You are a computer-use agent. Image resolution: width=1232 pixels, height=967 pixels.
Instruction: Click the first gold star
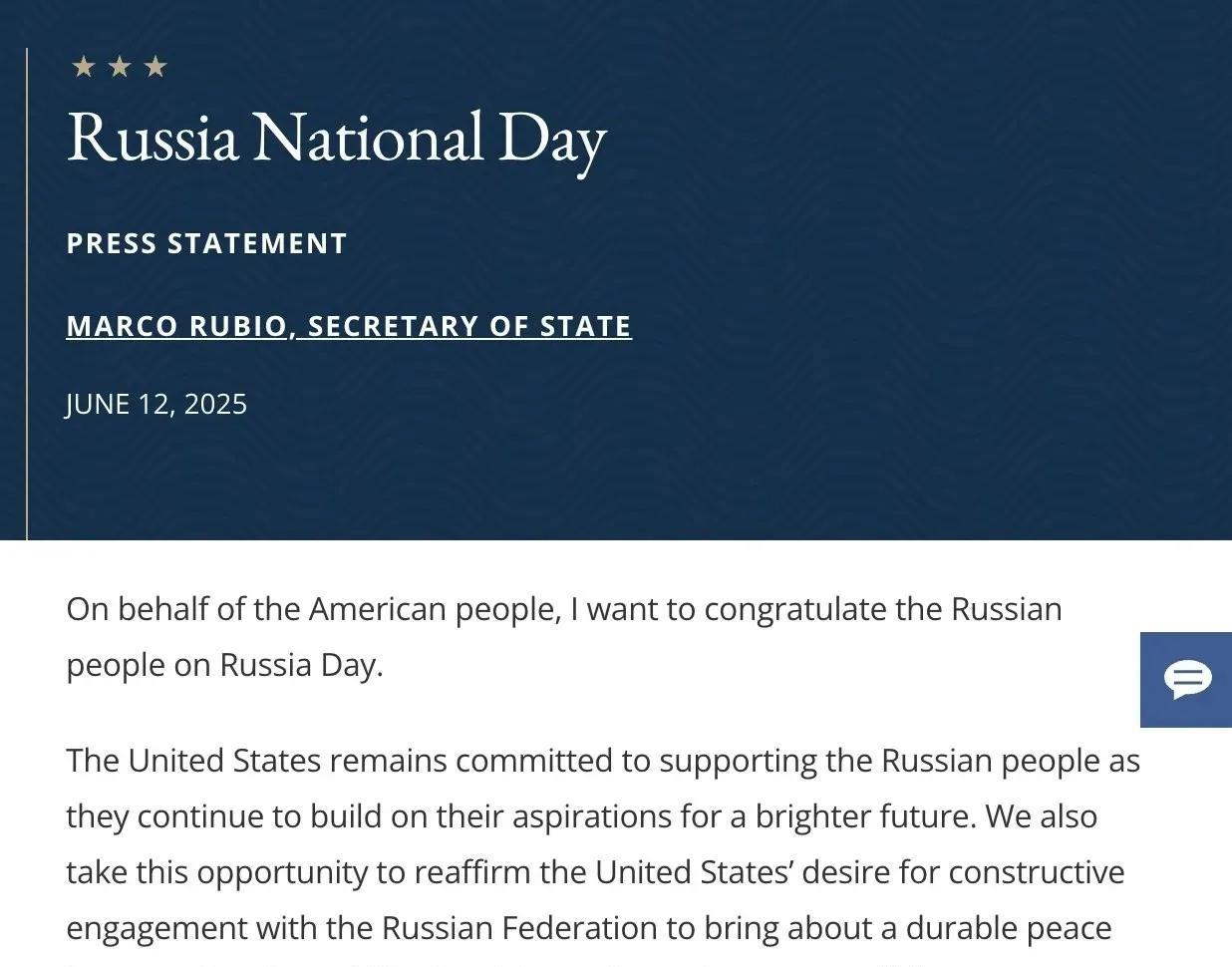(x=84, y=67)
